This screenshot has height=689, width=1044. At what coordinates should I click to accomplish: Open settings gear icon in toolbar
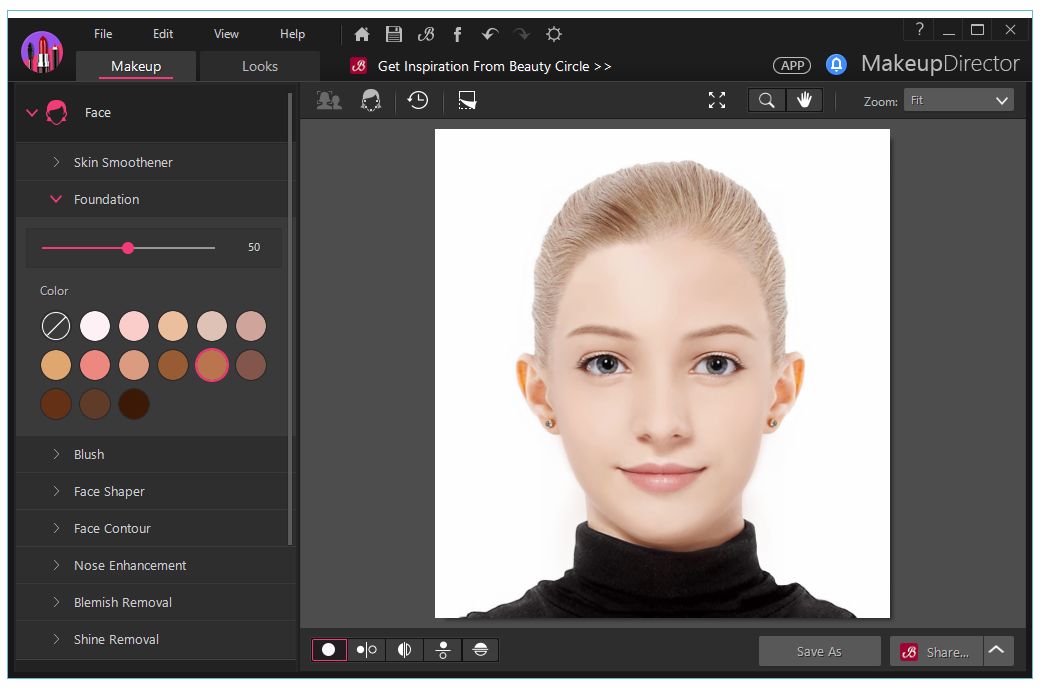(553, 34)
